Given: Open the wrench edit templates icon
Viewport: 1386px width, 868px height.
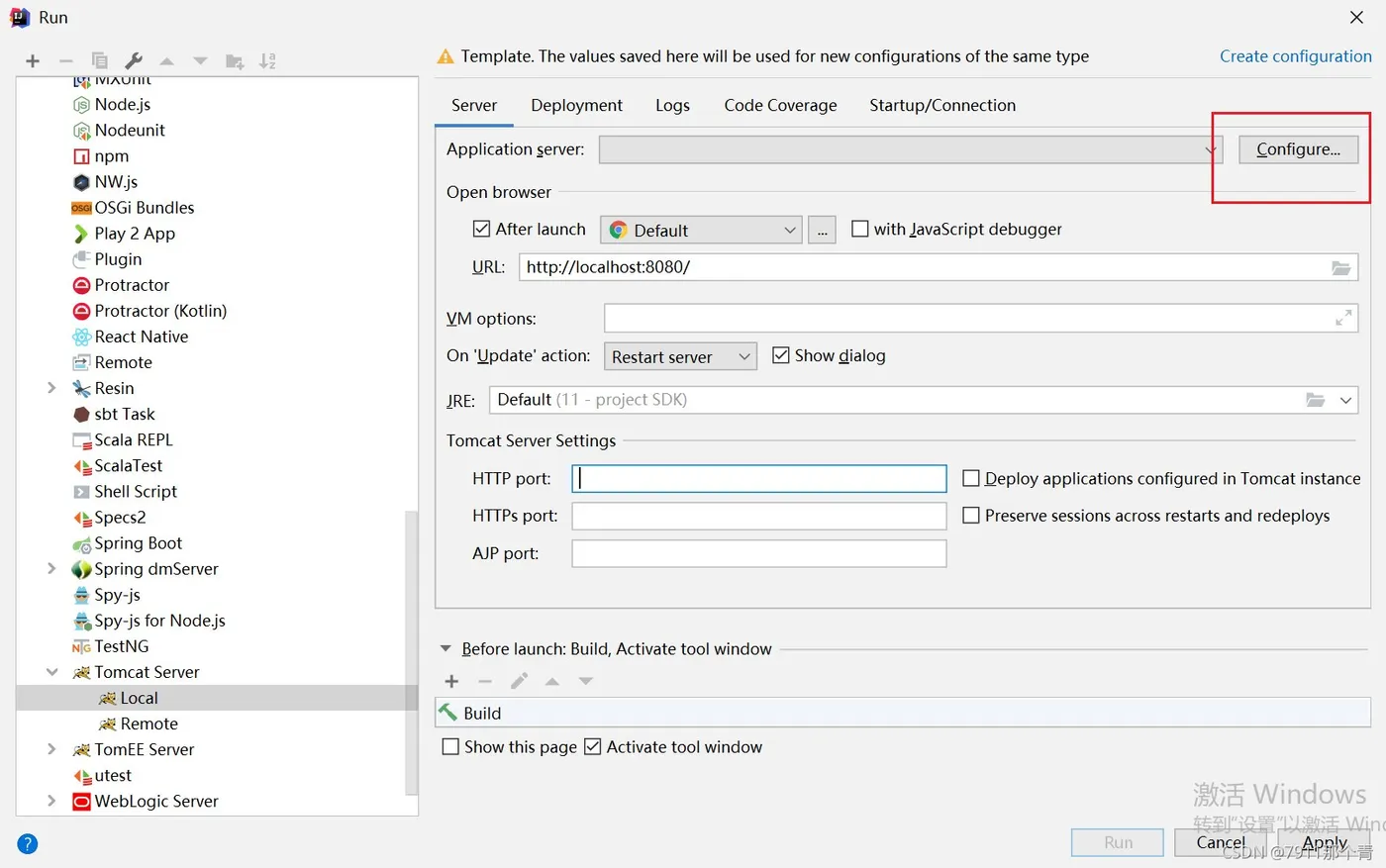Looking at the screenshot, I should pyautogui.click(x=134, y=61).
